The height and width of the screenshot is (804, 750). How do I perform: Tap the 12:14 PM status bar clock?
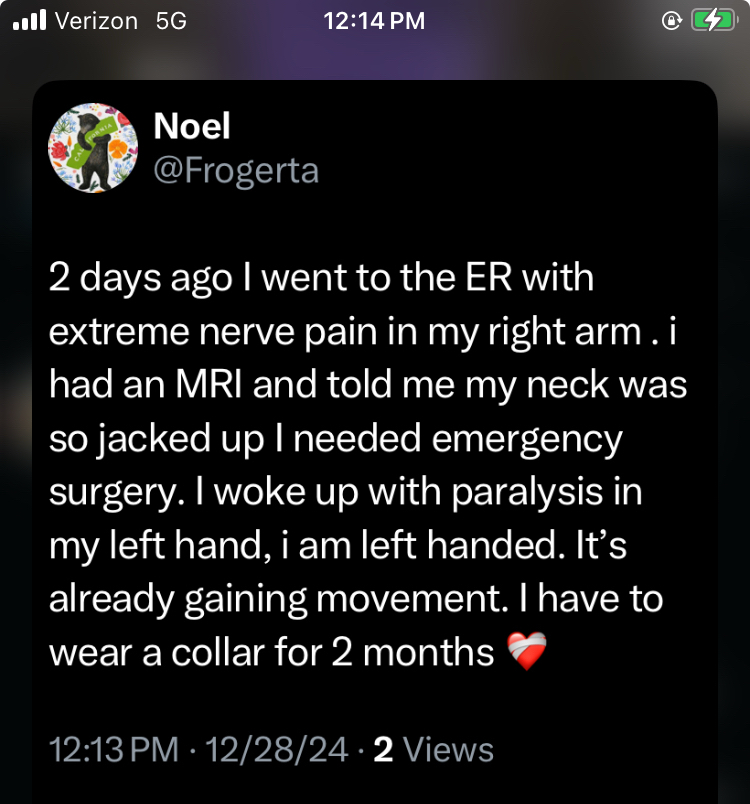tap(375, 21)
